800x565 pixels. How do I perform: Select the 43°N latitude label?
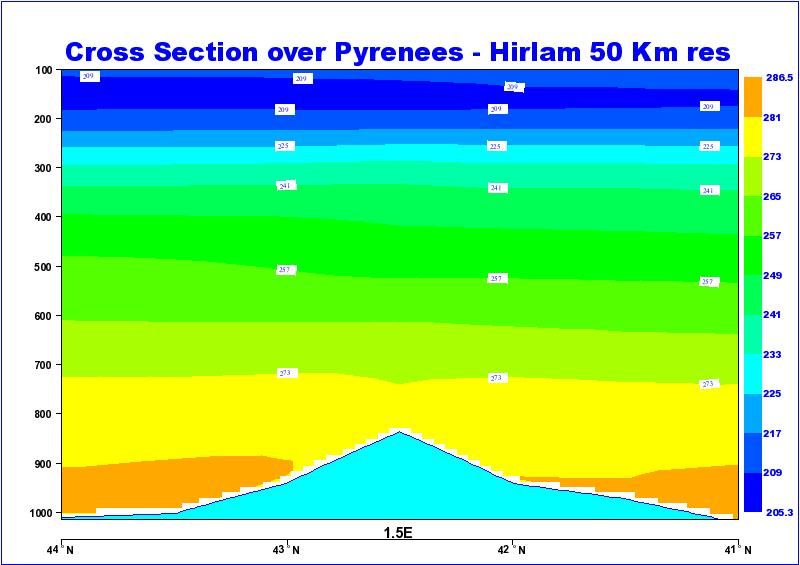click(287, 550)
